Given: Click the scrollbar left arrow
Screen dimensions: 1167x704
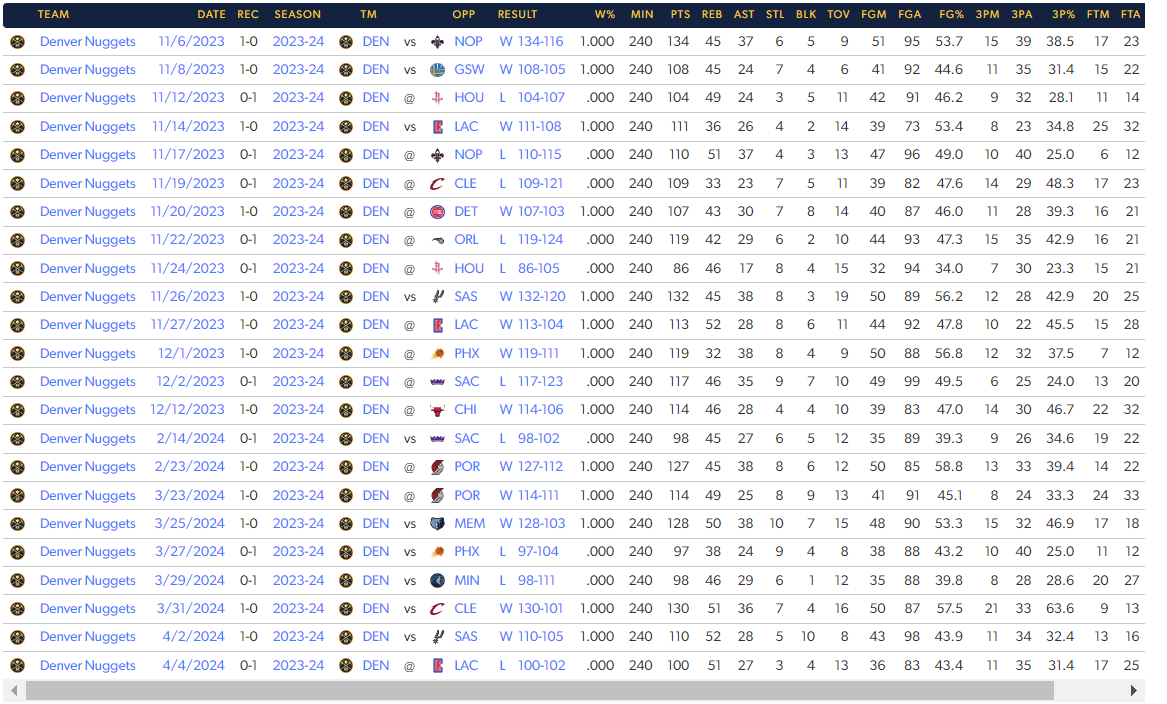Looking at the screenshot, I should (x=13, y=691).
